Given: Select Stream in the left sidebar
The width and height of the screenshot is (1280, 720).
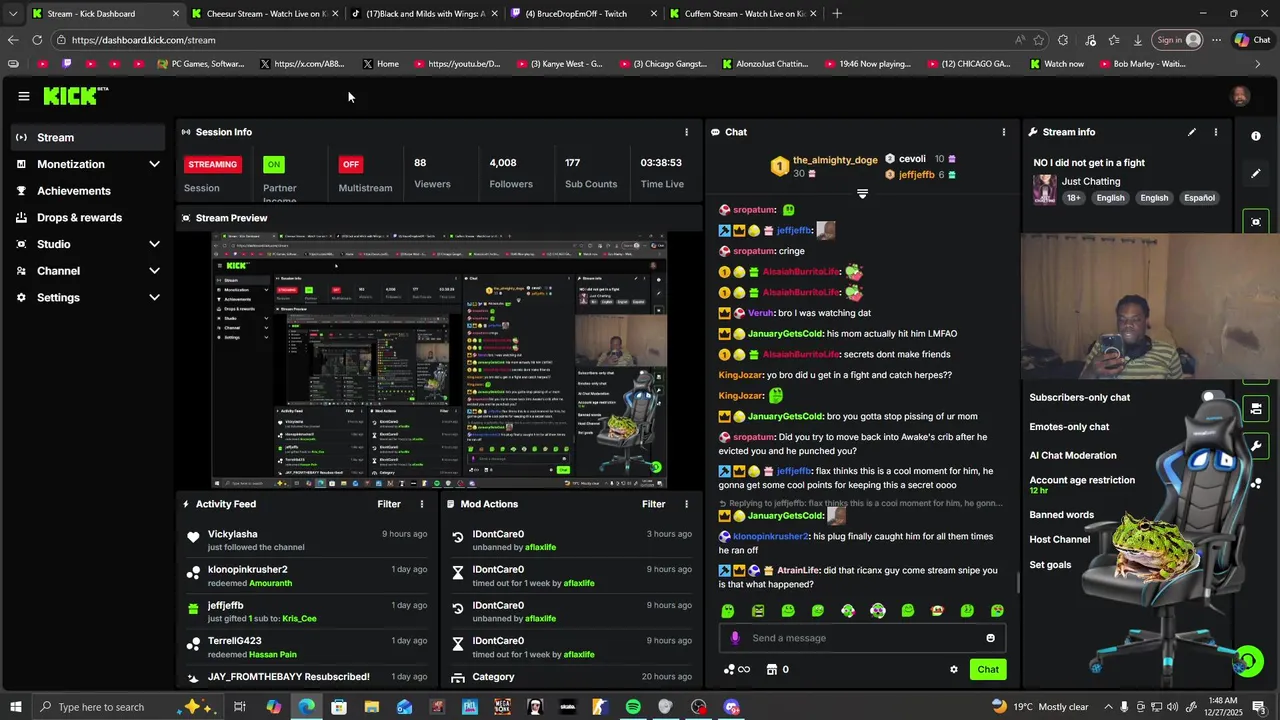Looking at the screenshot, I should coord(87,137).
